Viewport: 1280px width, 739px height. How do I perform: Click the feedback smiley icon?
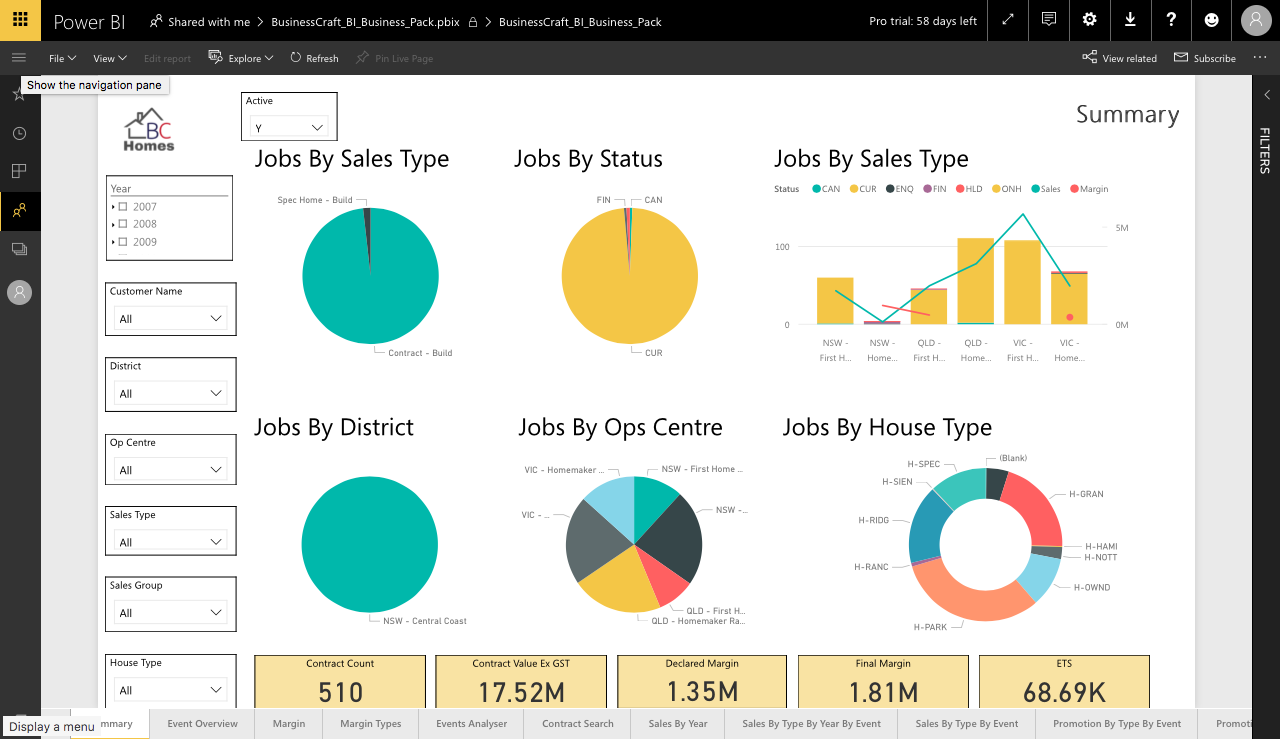tap(1212, 20)
